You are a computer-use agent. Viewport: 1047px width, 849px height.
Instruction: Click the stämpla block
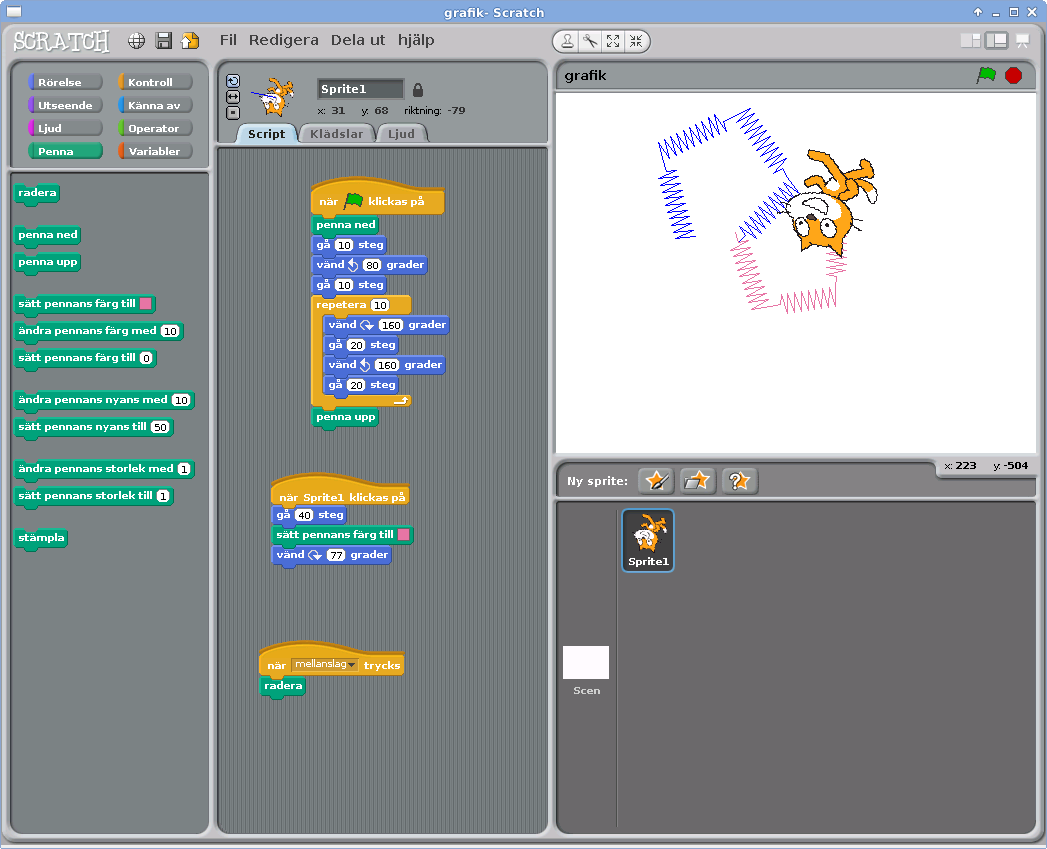pyautogui.click(x=41, y=538)
